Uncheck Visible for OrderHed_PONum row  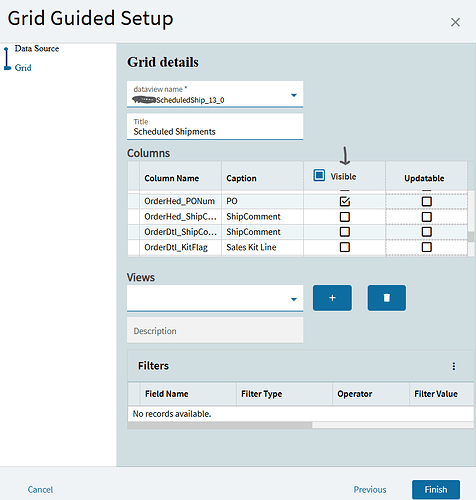[345, 201]
